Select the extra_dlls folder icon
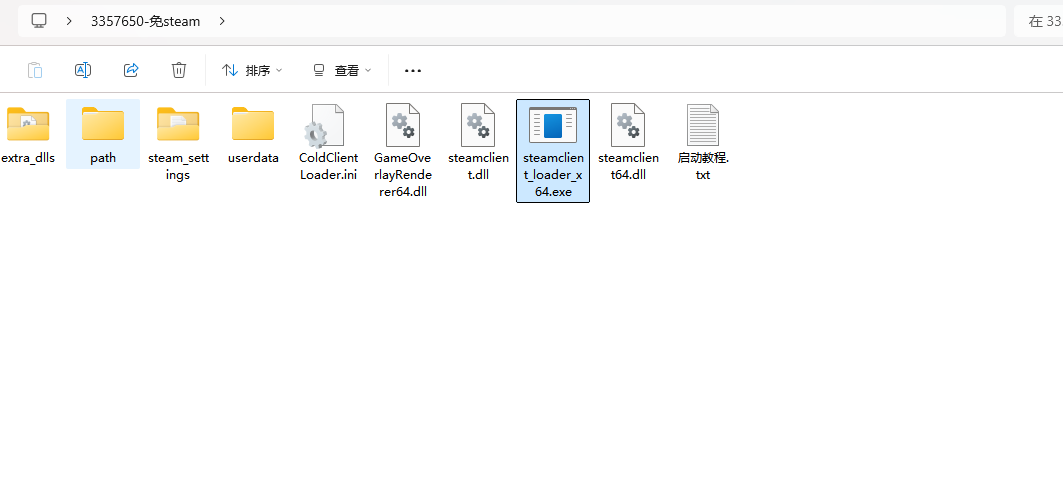This screenshot has width=1063, height=480. tap(28, 124)
